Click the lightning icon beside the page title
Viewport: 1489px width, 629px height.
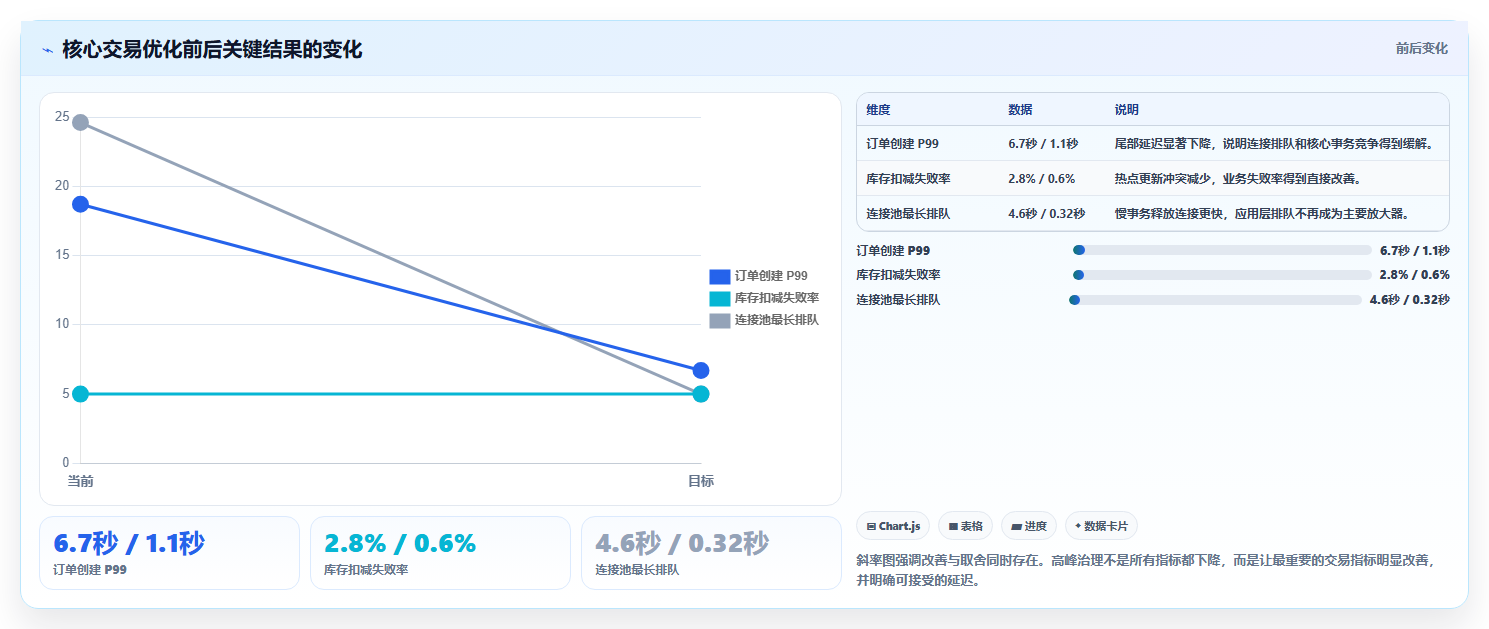point(47,50)
